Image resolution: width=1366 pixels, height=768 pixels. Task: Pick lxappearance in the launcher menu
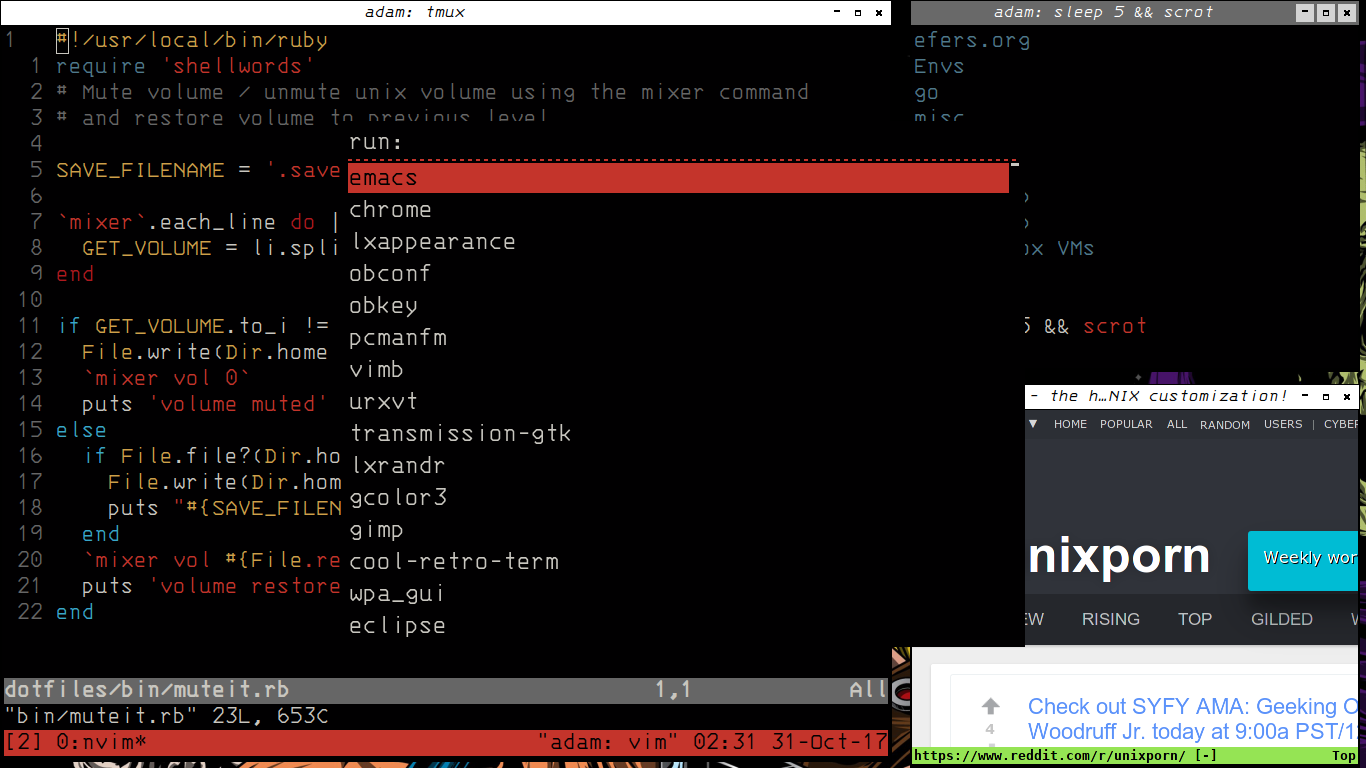pos(432,242)
